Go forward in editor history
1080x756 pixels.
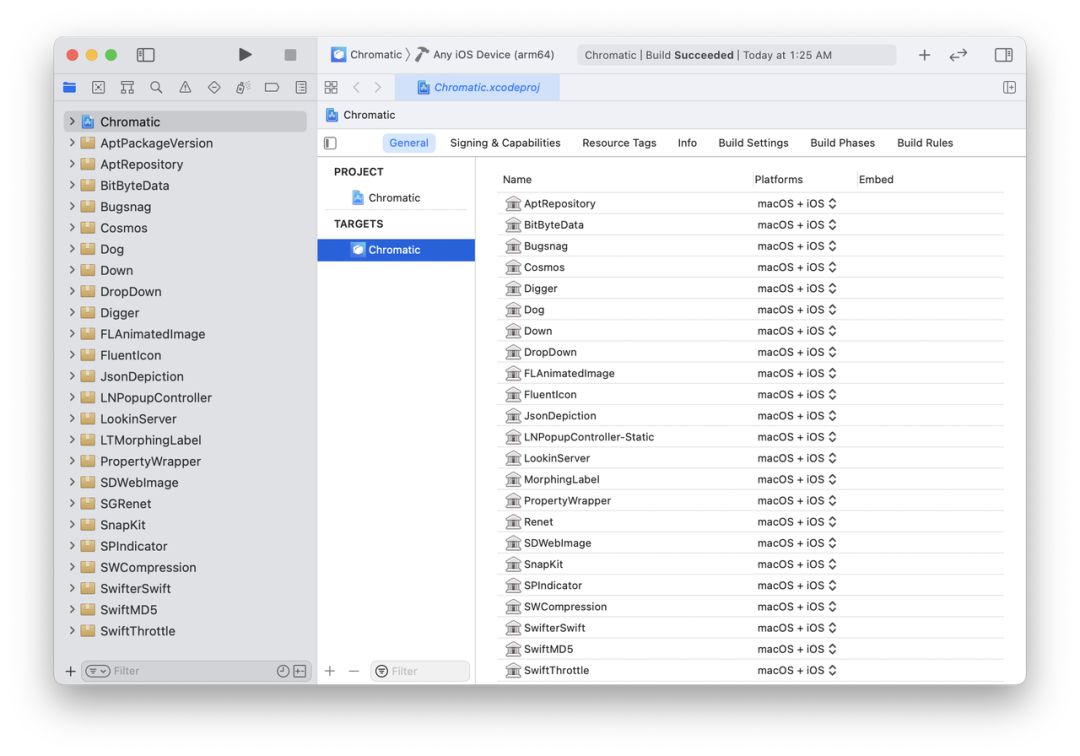pyautogui.click(x=377, y=87)
